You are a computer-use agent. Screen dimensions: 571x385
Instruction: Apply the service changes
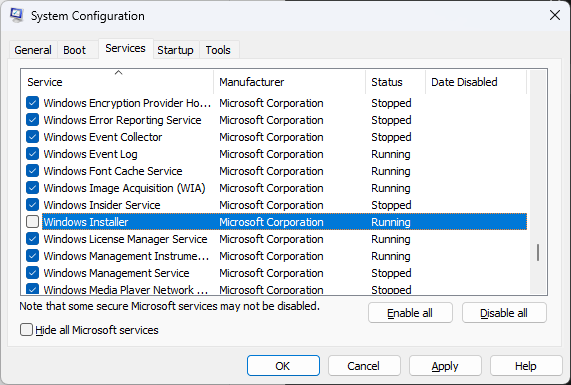pyautogui.click(x=445, y=366)
